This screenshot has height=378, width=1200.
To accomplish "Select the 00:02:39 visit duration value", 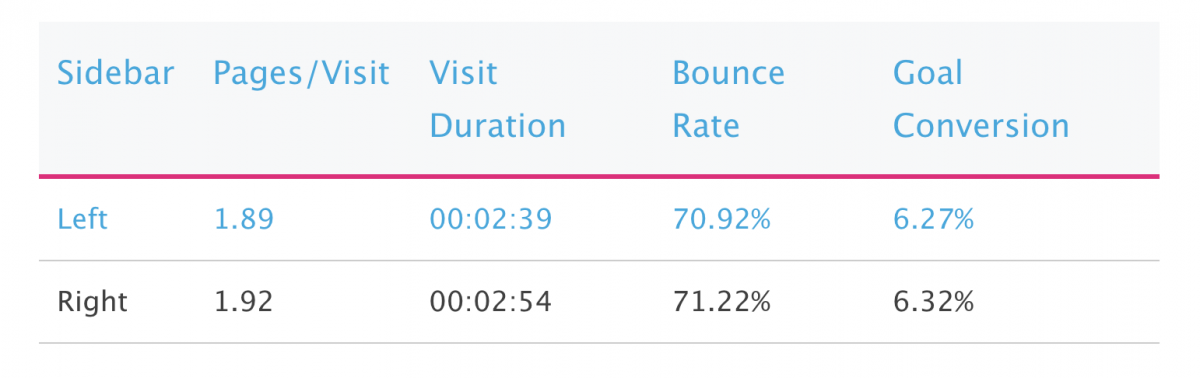I will 491,219.
